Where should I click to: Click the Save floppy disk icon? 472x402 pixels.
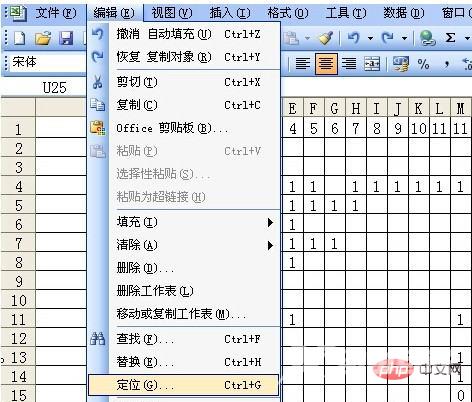(66, 38)
